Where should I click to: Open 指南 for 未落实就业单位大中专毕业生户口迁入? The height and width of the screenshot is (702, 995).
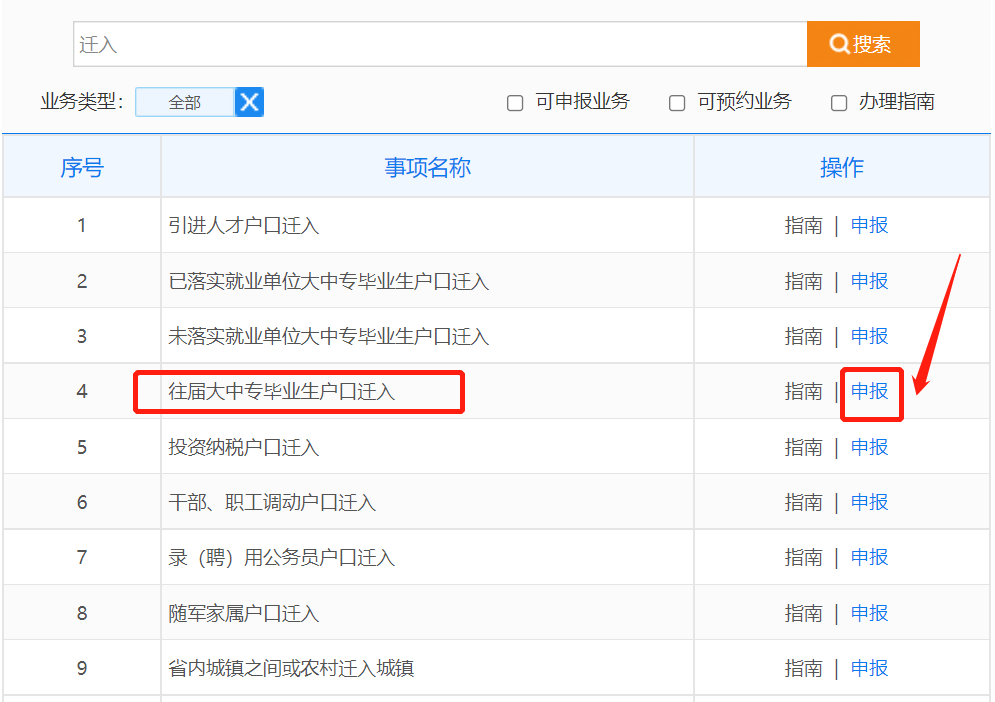[x=804, y=336]
